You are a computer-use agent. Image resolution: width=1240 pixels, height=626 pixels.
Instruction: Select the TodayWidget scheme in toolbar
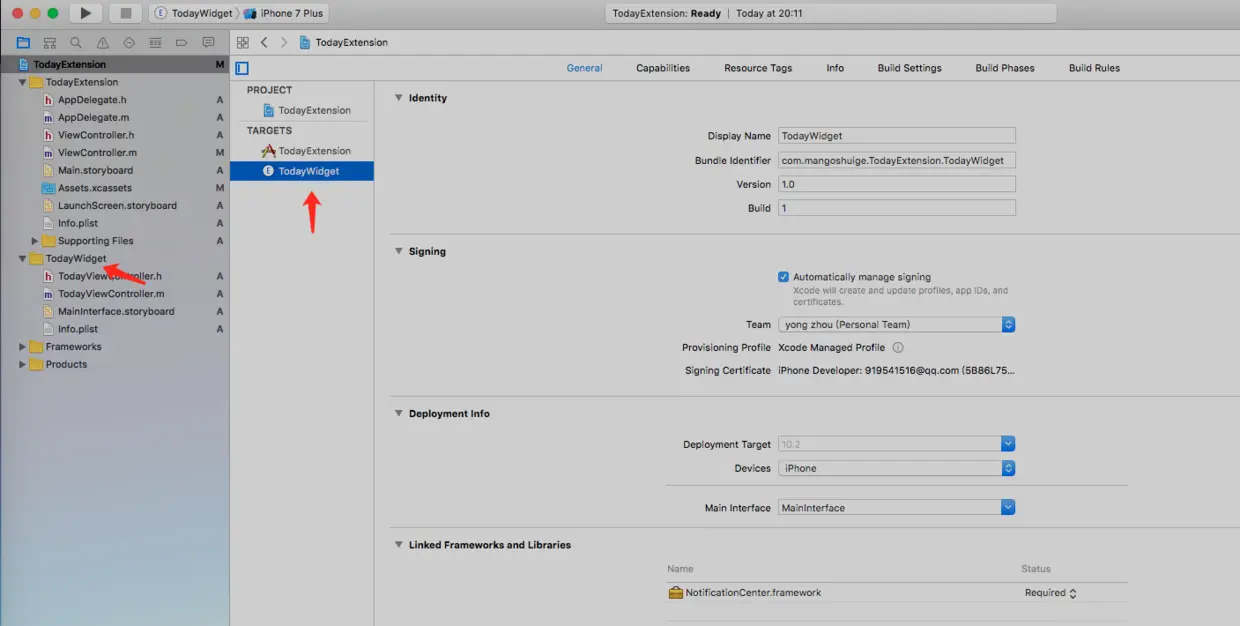point(193,14)
